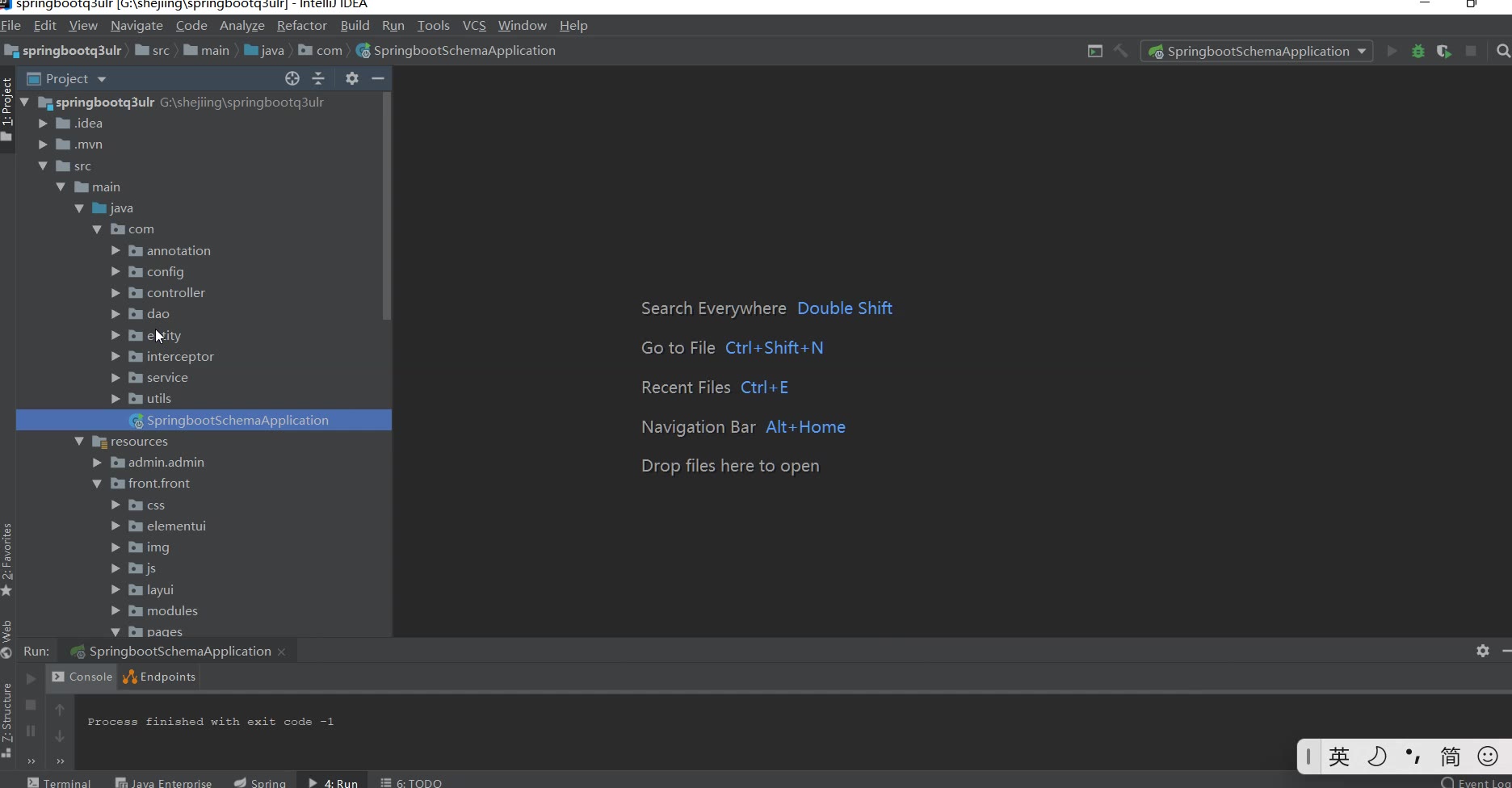Viewport: 1512px width, 788px height.
Task: Click the Pause output icon in Run panel
Action: 31,731
